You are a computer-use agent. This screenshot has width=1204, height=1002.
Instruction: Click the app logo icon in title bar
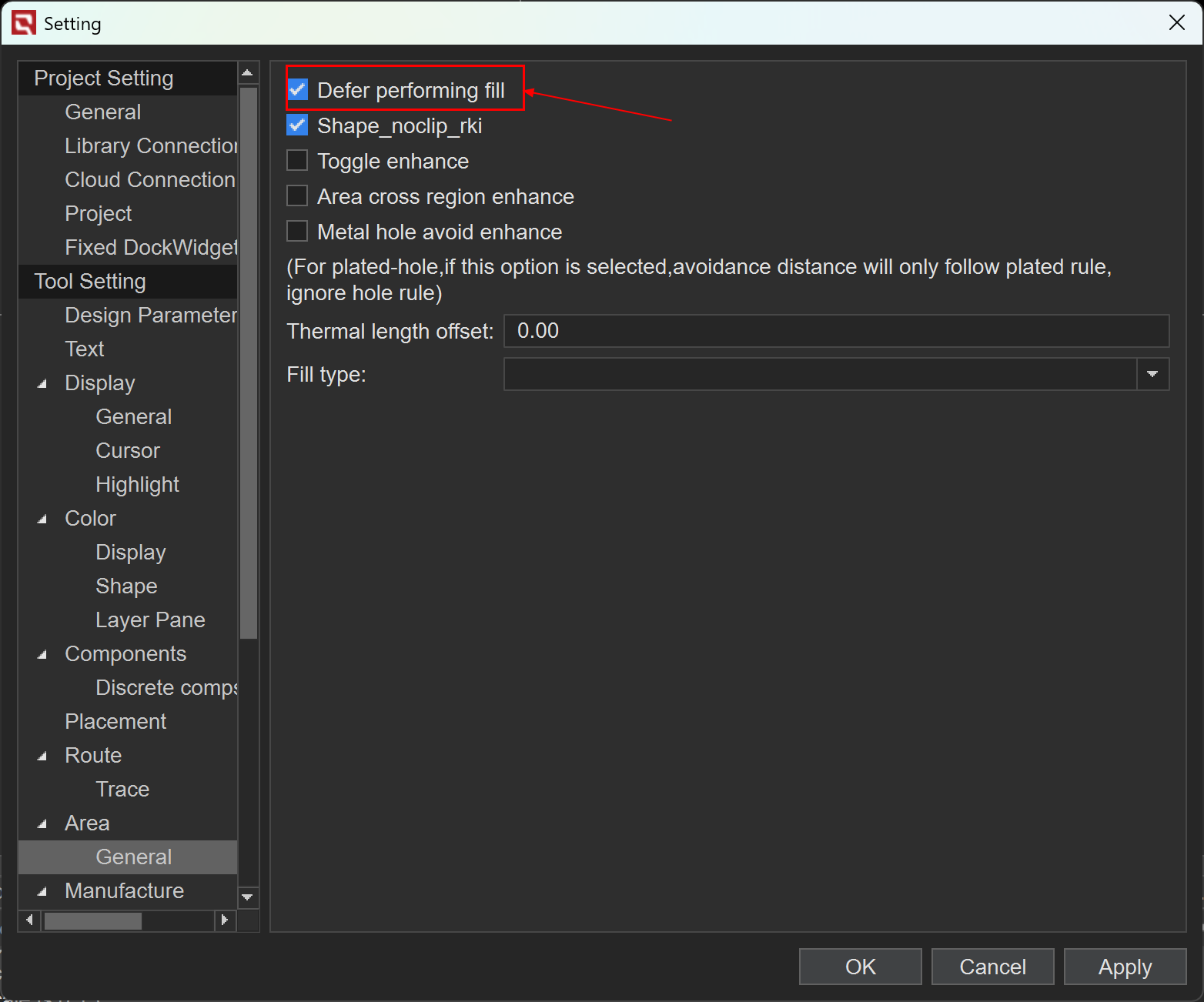point(24,23)
